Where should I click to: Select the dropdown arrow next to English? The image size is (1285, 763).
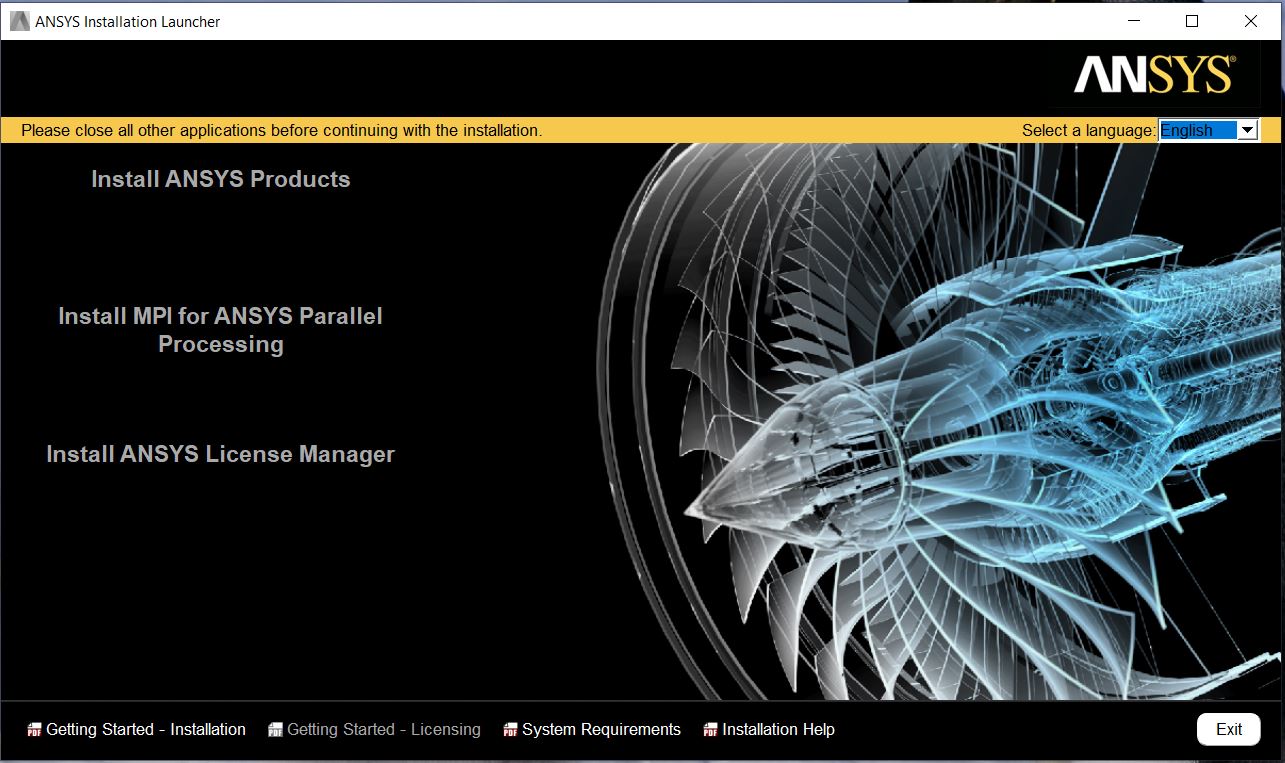click(1247, 129)
